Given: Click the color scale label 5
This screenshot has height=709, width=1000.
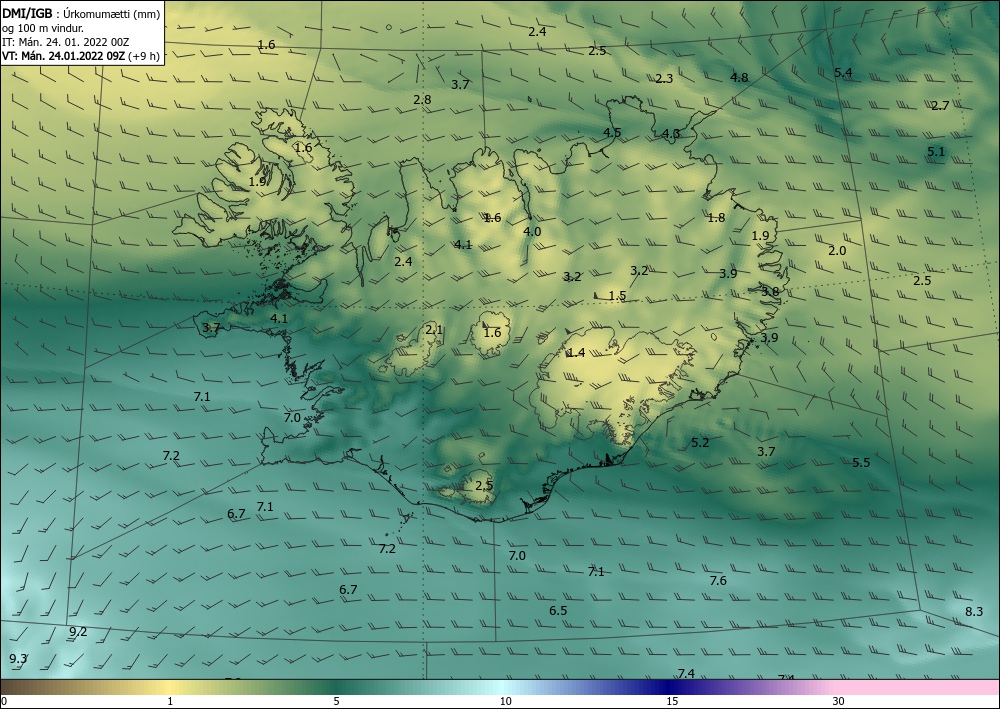Looking at the screenshot, I should [336, 702].
